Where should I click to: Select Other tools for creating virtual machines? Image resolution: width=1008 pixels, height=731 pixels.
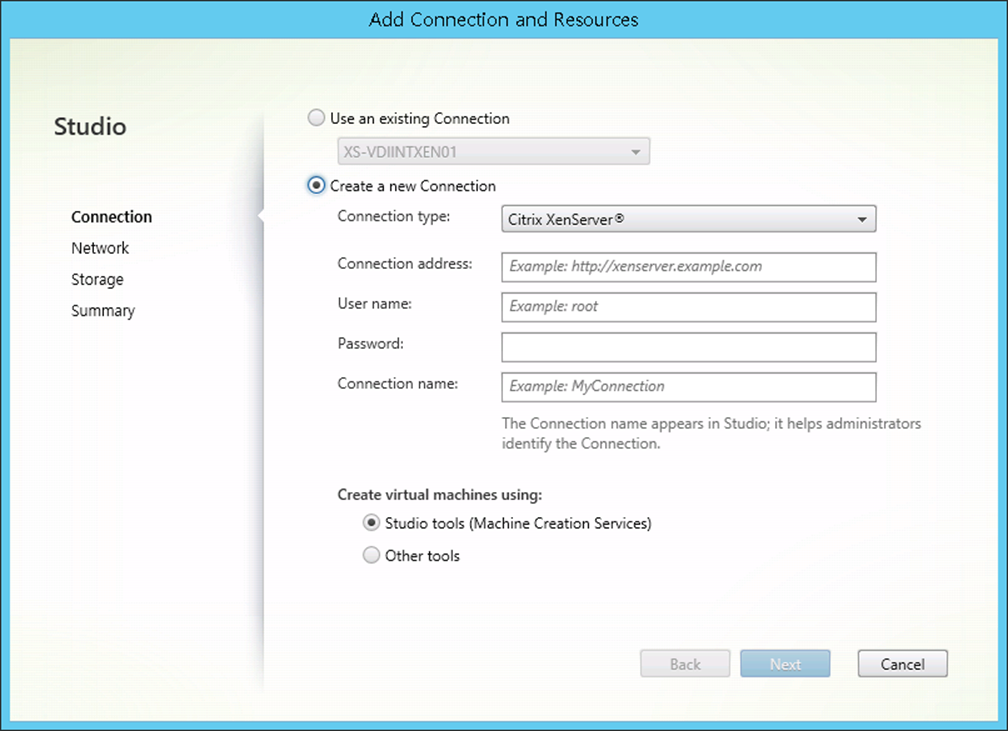371,555
